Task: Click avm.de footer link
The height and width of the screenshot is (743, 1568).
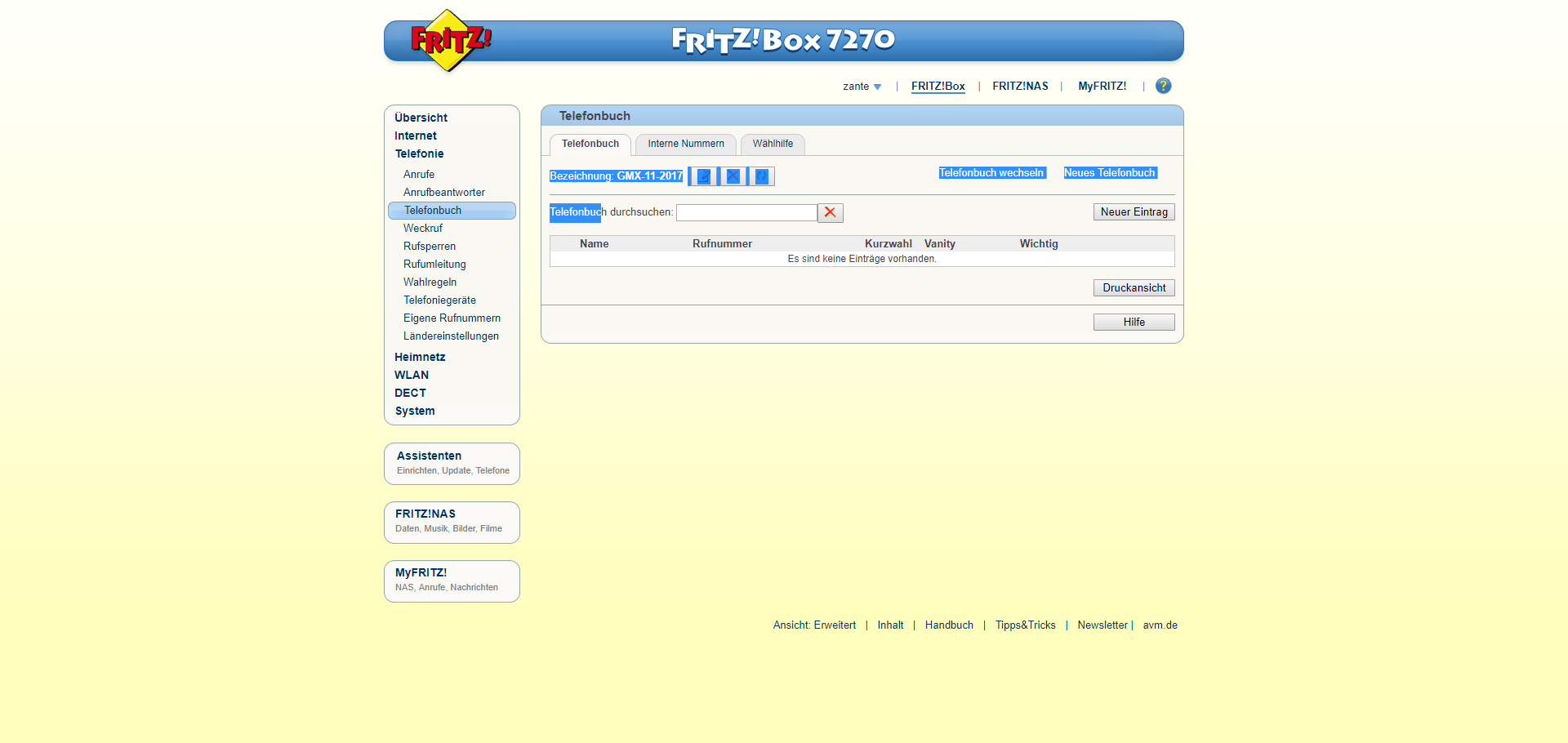Action: [1160, 625]
